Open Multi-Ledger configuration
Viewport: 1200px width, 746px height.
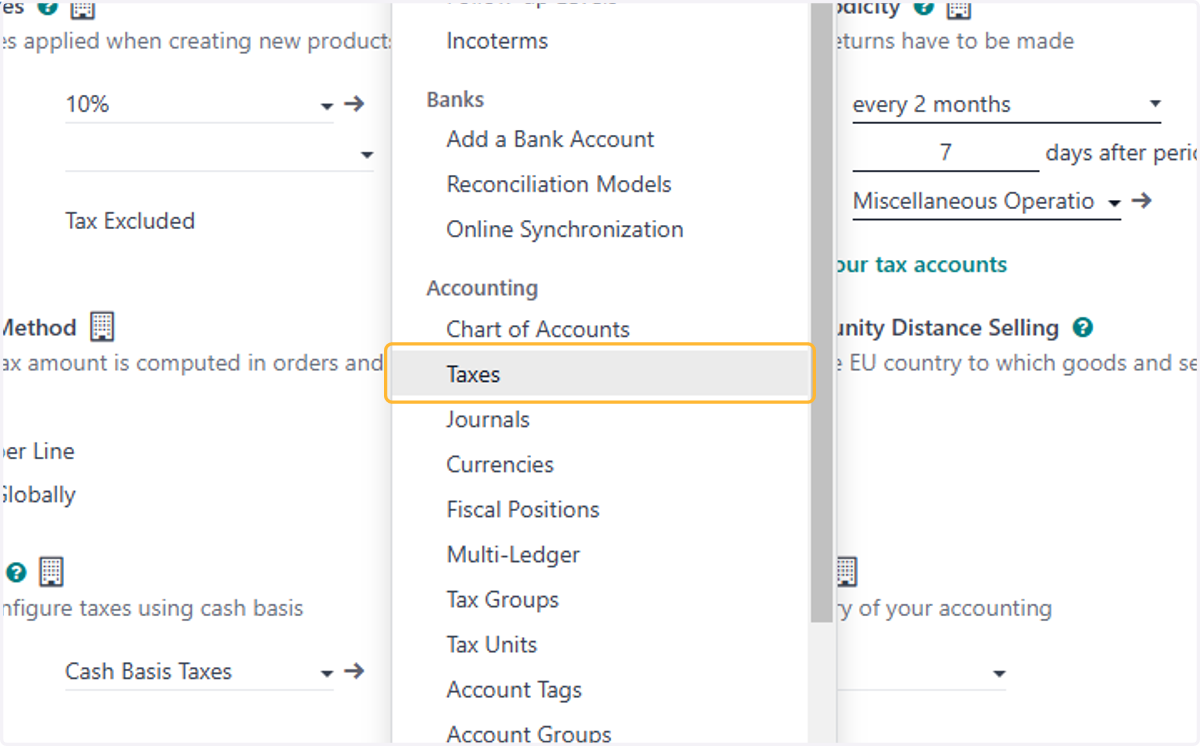pyautogui.click(x=513, y=554)
